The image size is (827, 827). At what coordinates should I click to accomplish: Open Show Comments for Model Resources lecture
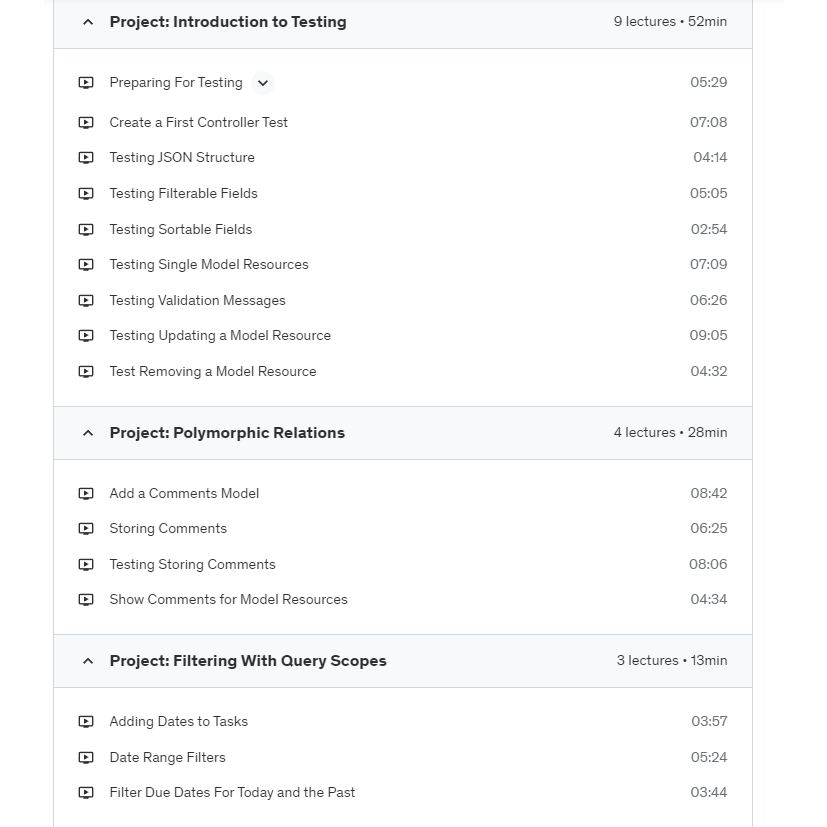228,599
